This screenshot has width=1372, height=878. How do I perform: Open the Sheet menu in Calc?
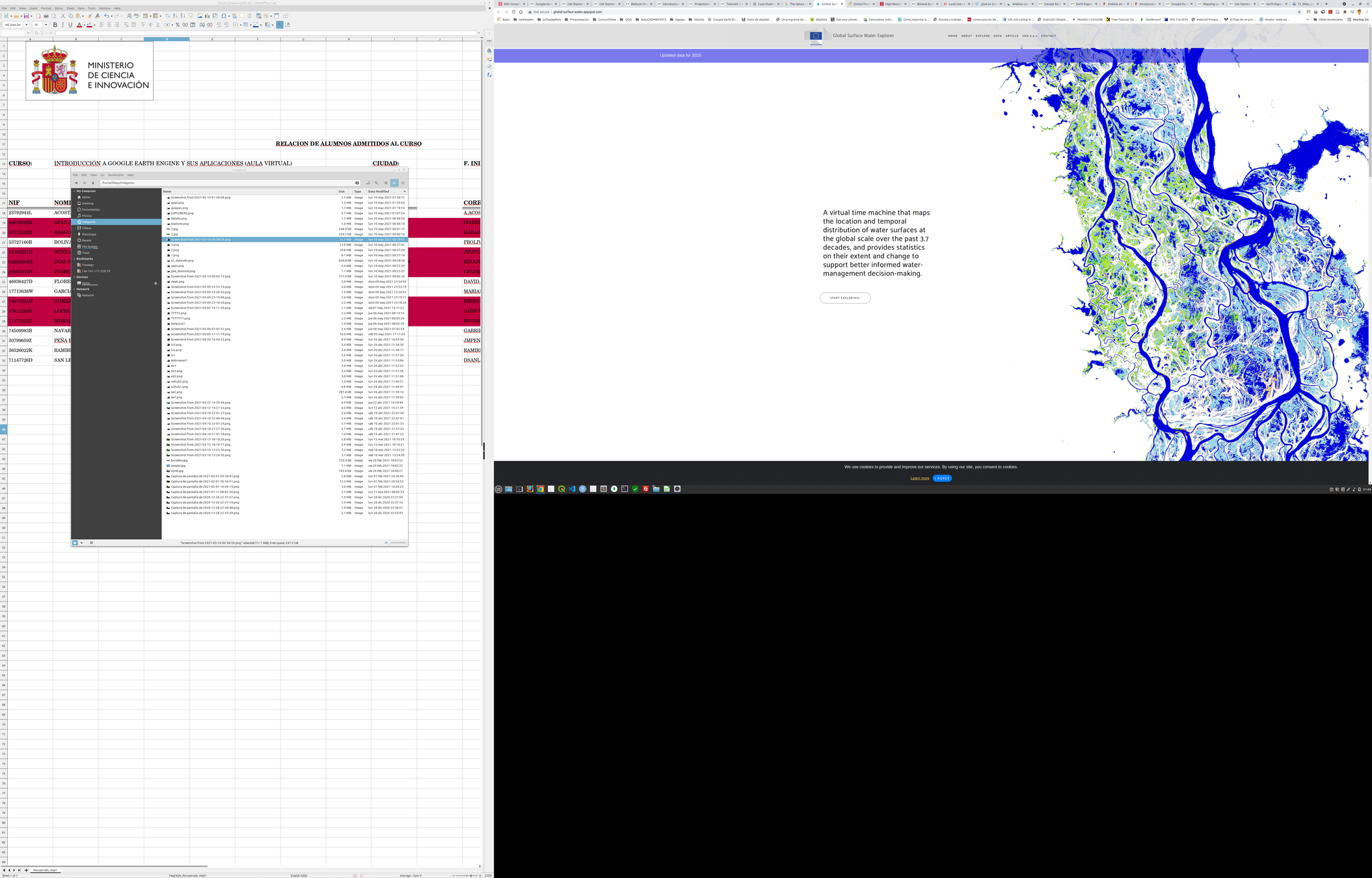pos(70,8)
